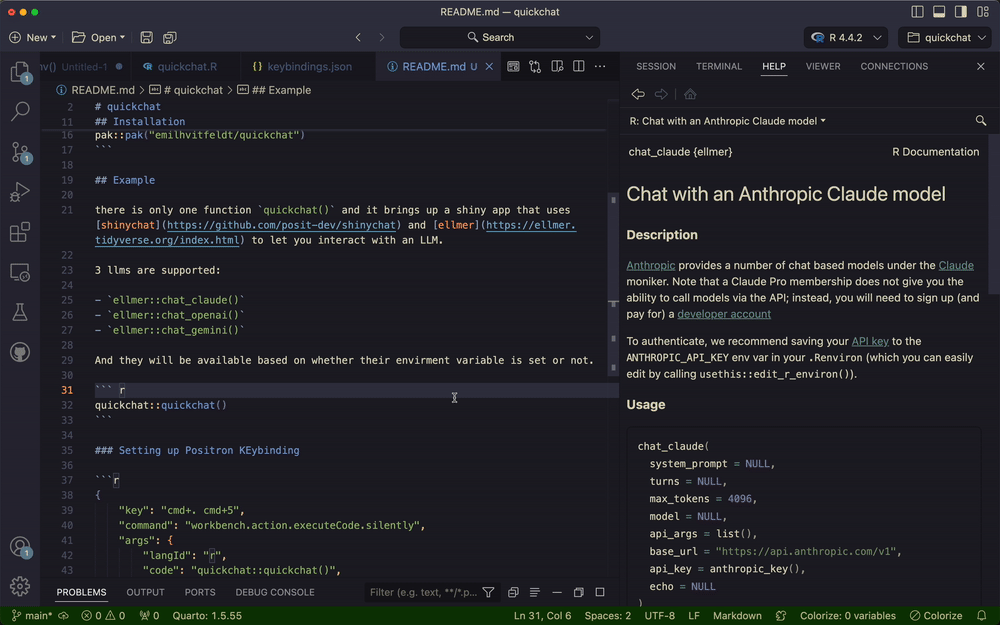Click Quarto: 1.5.55 in status bar
The width and height of the screenshot is (1000, 625).
207,615
